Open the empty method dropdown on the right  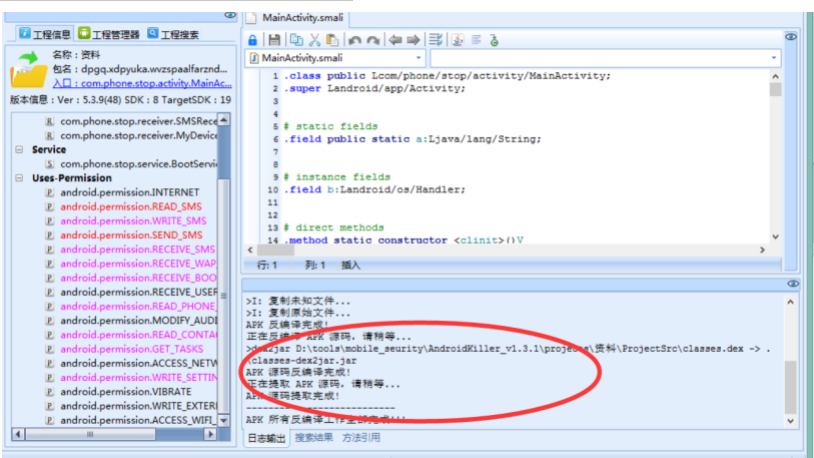774,58
